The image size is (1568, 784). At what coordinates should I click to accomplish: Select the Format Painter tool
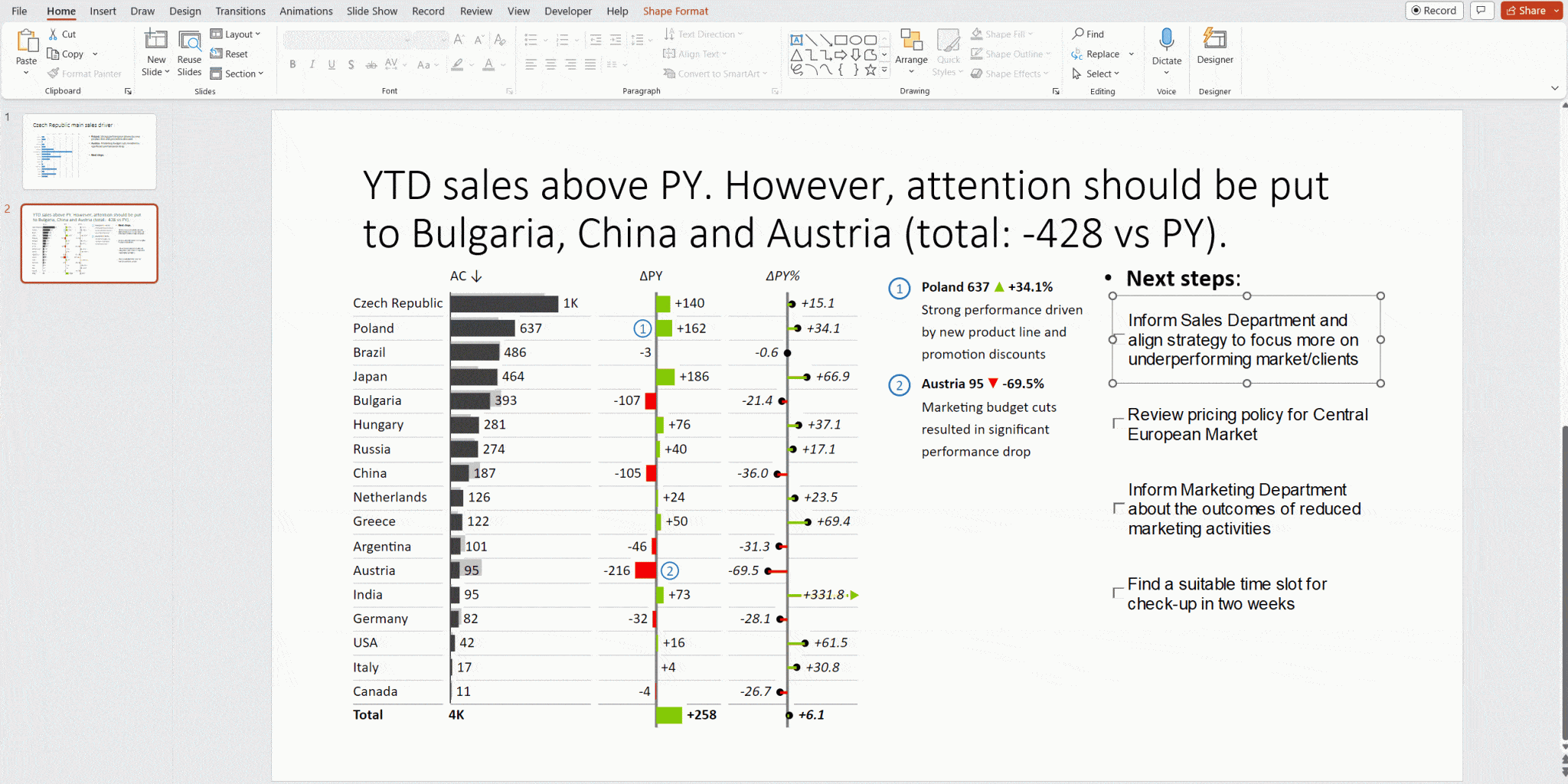point(85,73)
